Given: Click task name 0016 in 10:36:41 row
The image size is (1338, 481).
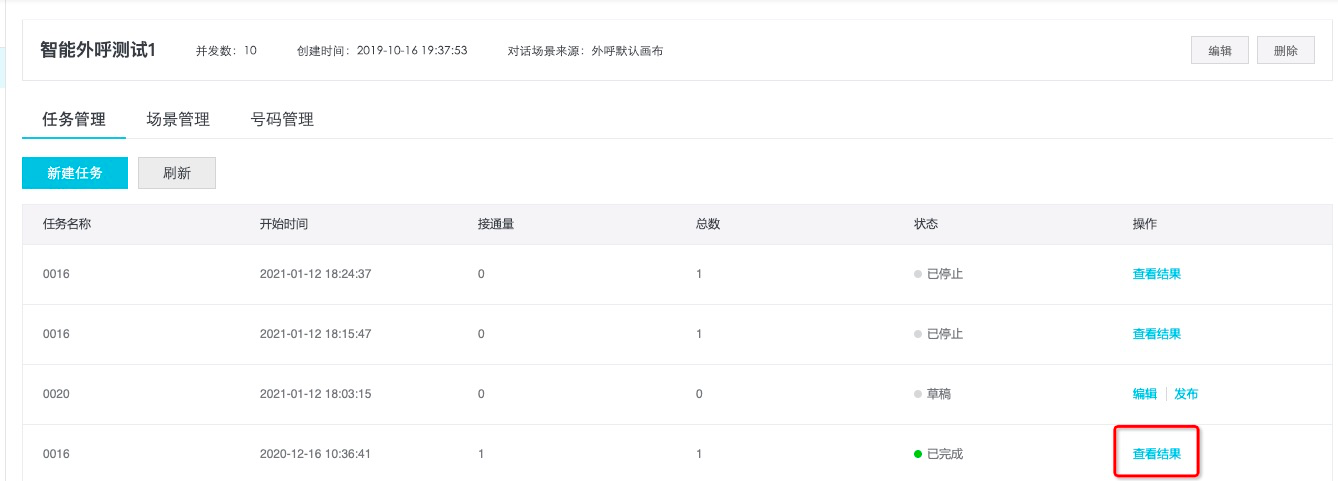Looking at the screenshot, I should [56, 454].
